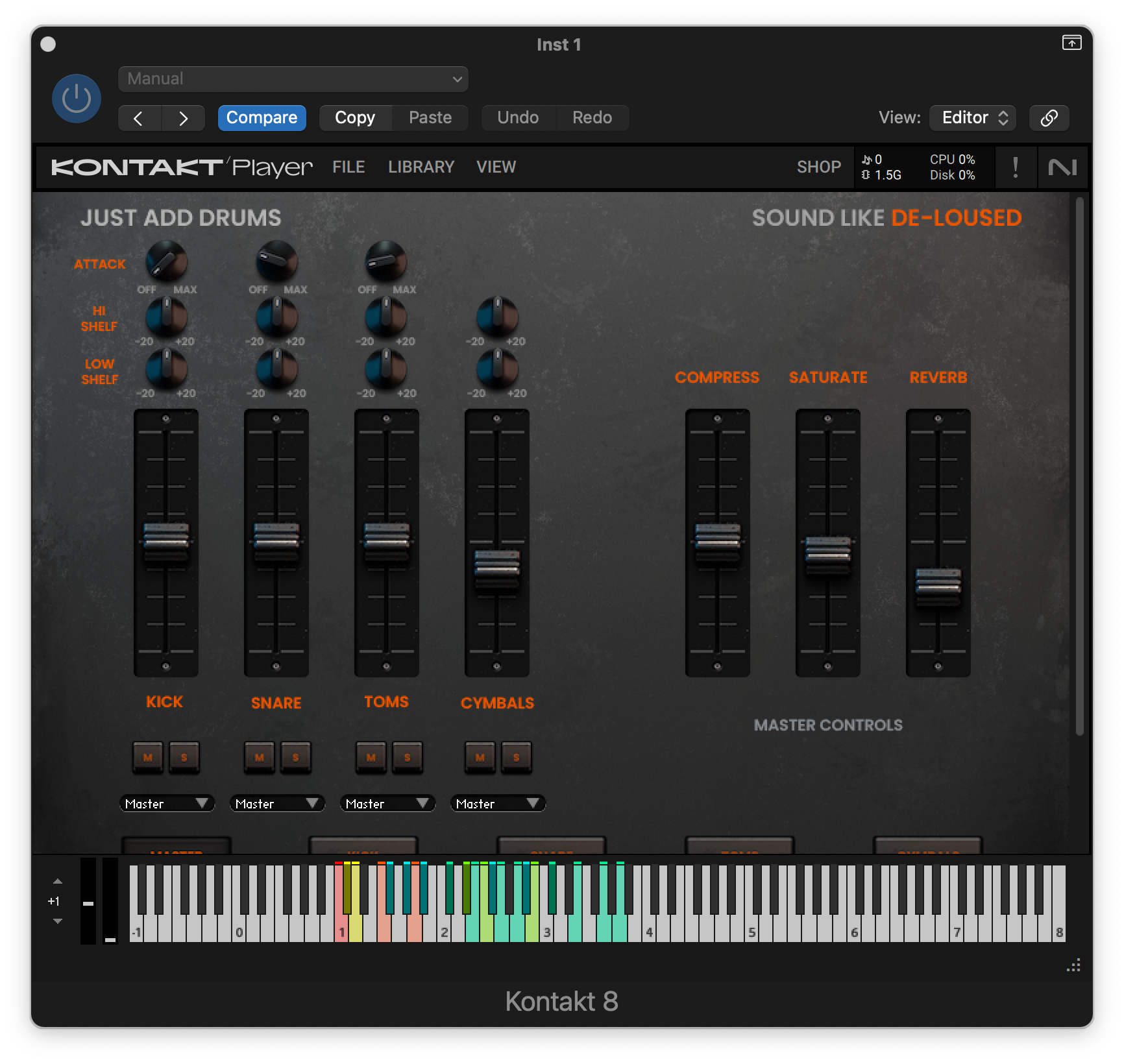
Task: Click the resize grip dots icon
Action: click(x=1073, y=965)
